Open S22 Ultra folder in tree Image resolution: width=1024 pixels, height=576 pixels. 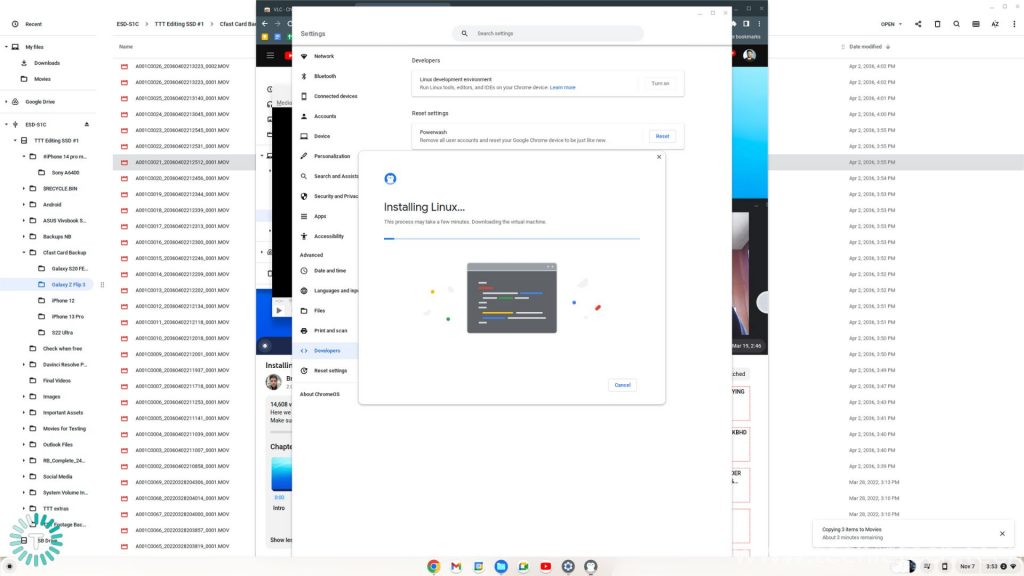click(x=62, y=332)
